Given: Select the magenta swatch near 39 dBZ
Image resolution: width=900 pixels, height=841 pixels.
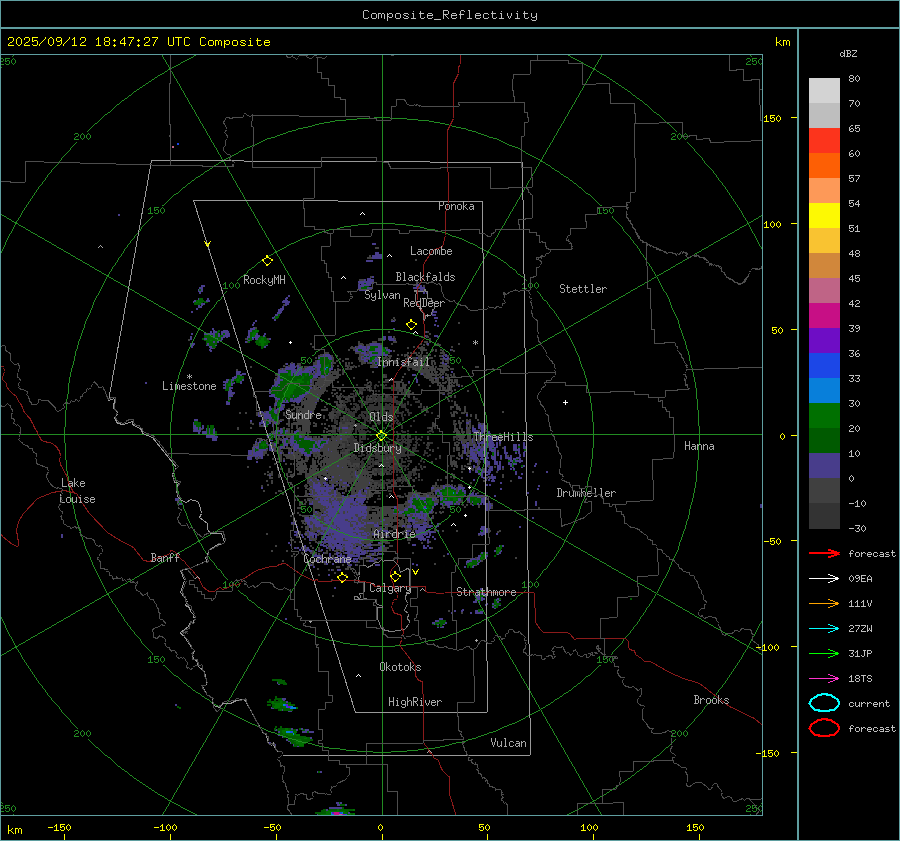Looking at the screenshot, I should 824,315.
